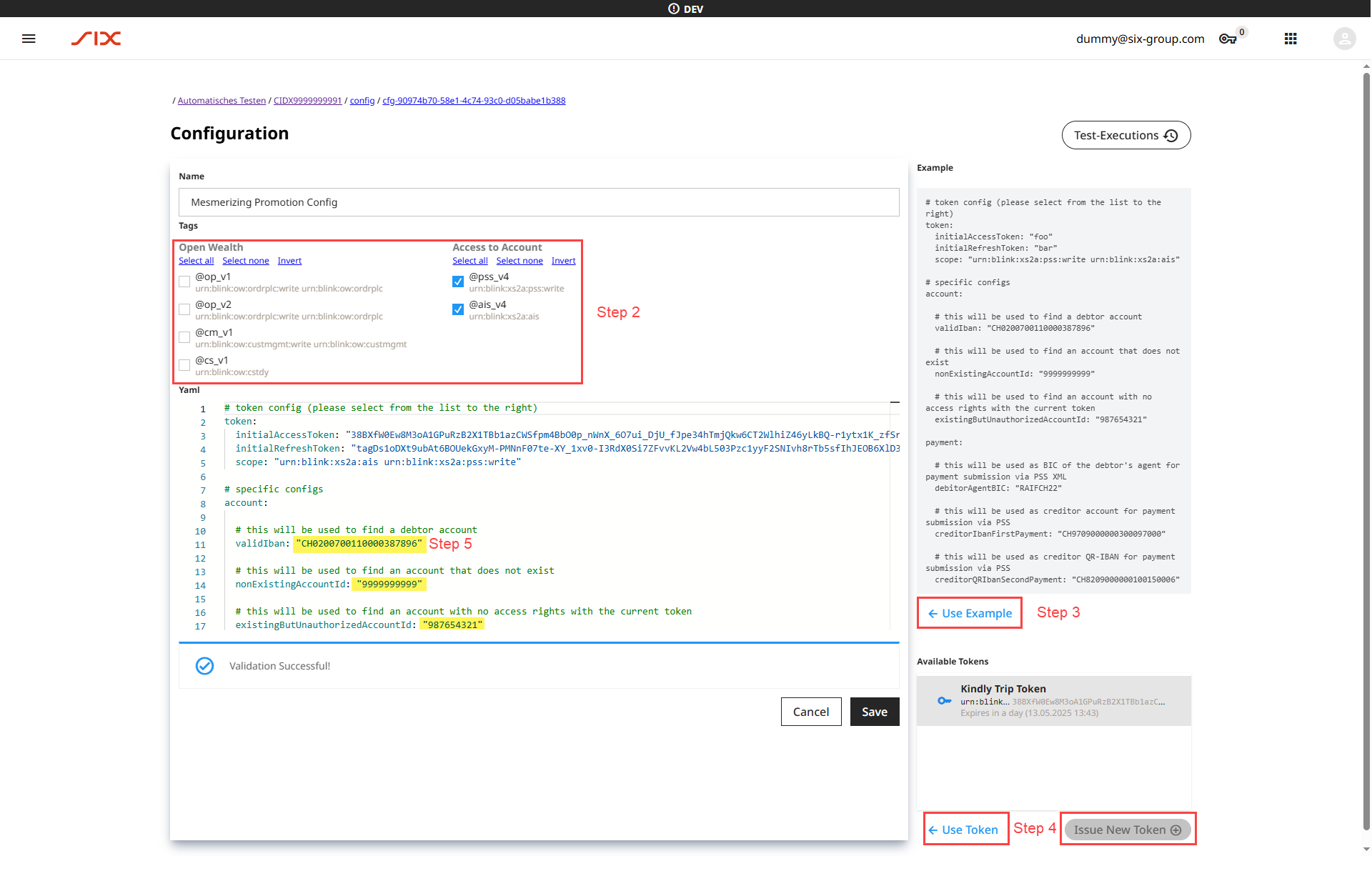1372x871 pixels.
Task: Click Issue New Token button
Action: tap(1128, 830)
